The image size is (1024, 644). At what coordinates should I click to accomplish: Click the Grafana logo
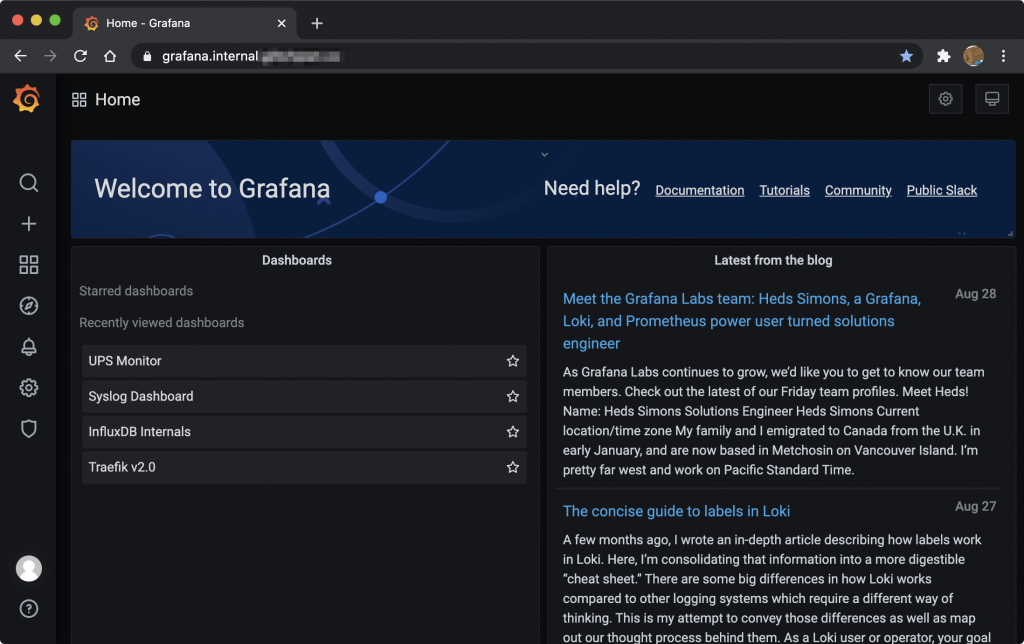(27, 99)
